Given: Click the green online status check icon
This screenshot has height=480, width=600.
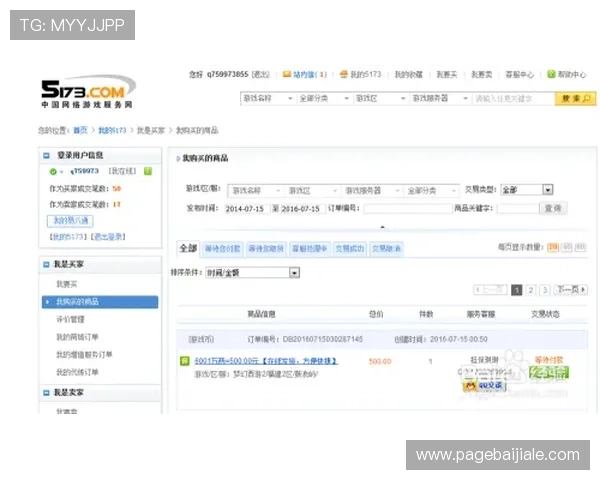Looking at the screenshot, I should click(x=53, y=172).
